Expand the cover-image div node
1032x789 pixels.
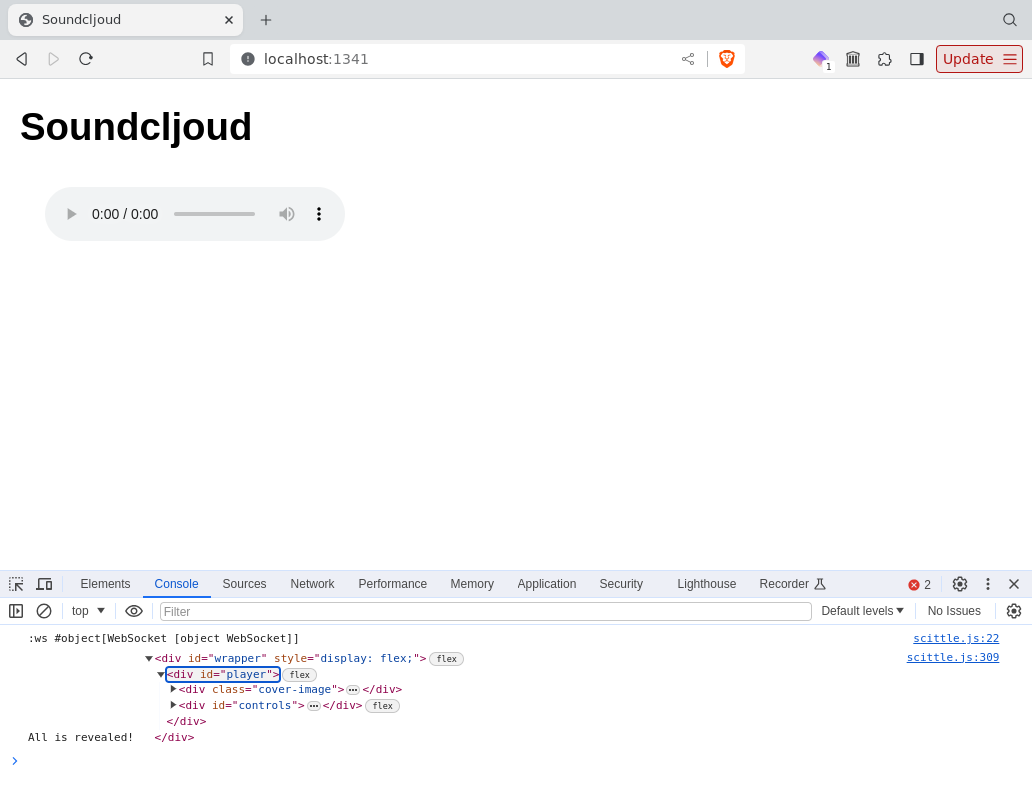(173, 689)
